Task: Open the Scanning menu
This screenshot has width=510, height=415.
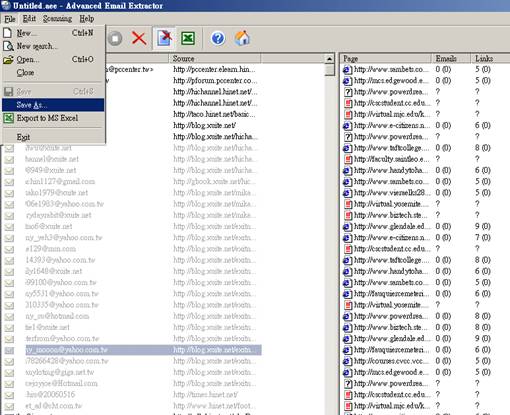Action: point(57,19)
